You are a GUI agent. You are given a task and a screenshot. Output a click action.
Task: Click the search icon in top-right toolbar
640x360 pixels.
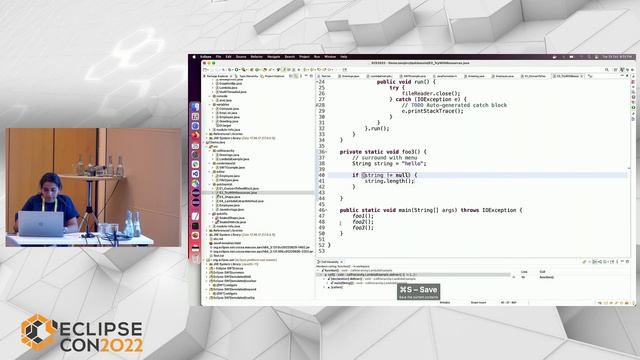point(607,70)
